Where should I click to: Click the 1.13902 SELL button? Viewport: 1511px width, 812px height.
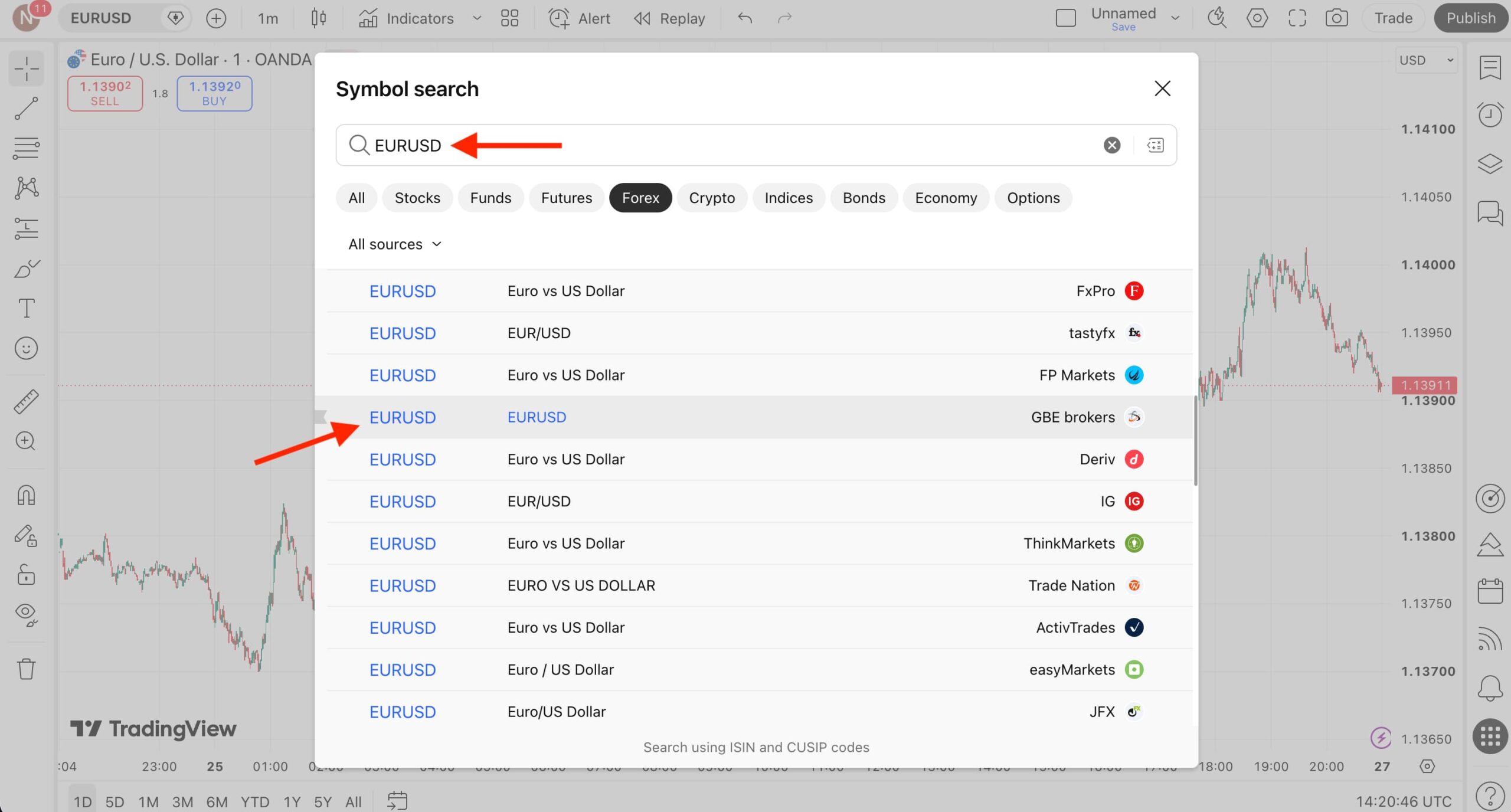pyautogui.click(x=105, y=93)
